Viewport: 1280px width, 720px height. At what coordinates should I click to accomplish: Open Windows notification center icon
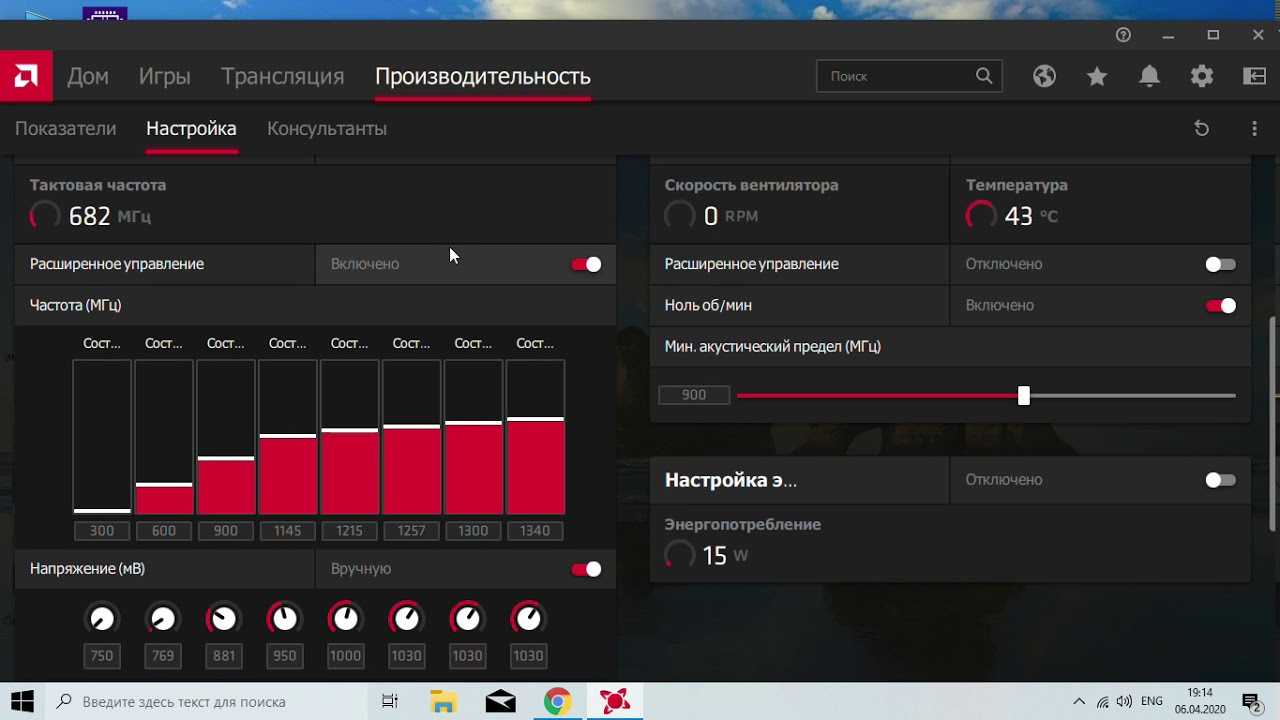(x=1251, y=701)
